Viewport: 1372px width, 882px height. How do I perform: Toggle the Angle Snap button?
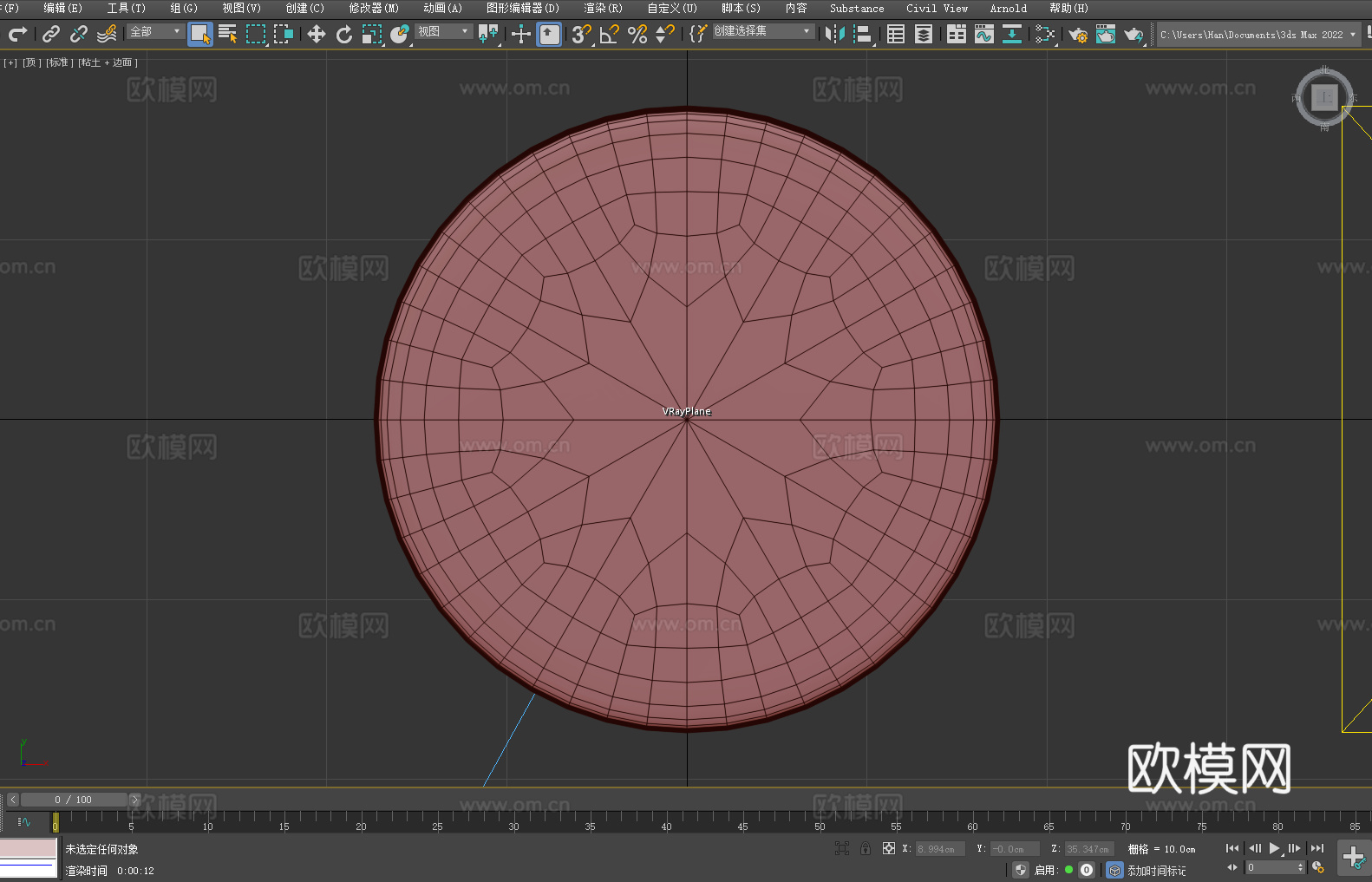coord(610,34)
